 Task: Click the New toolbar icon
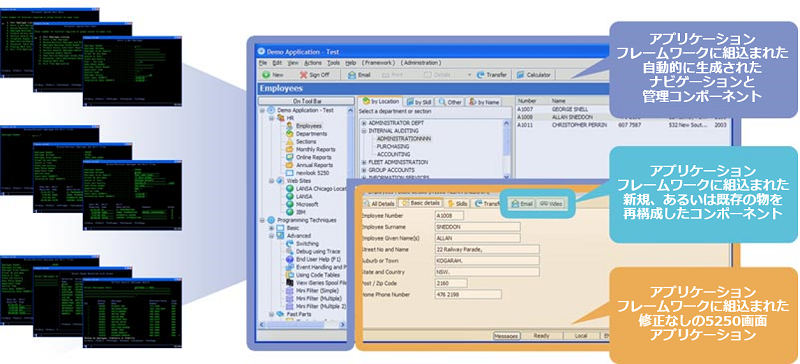(x=265, y=75)
